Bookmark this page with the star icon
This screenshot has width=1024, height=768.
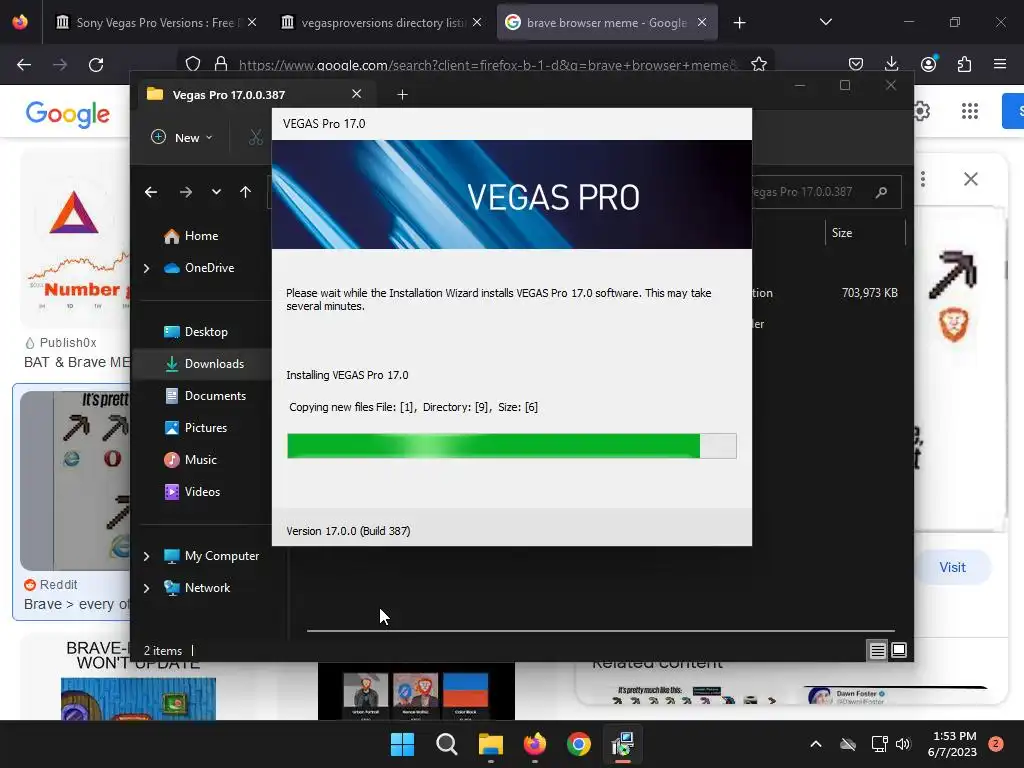click(x=759, y=64)
